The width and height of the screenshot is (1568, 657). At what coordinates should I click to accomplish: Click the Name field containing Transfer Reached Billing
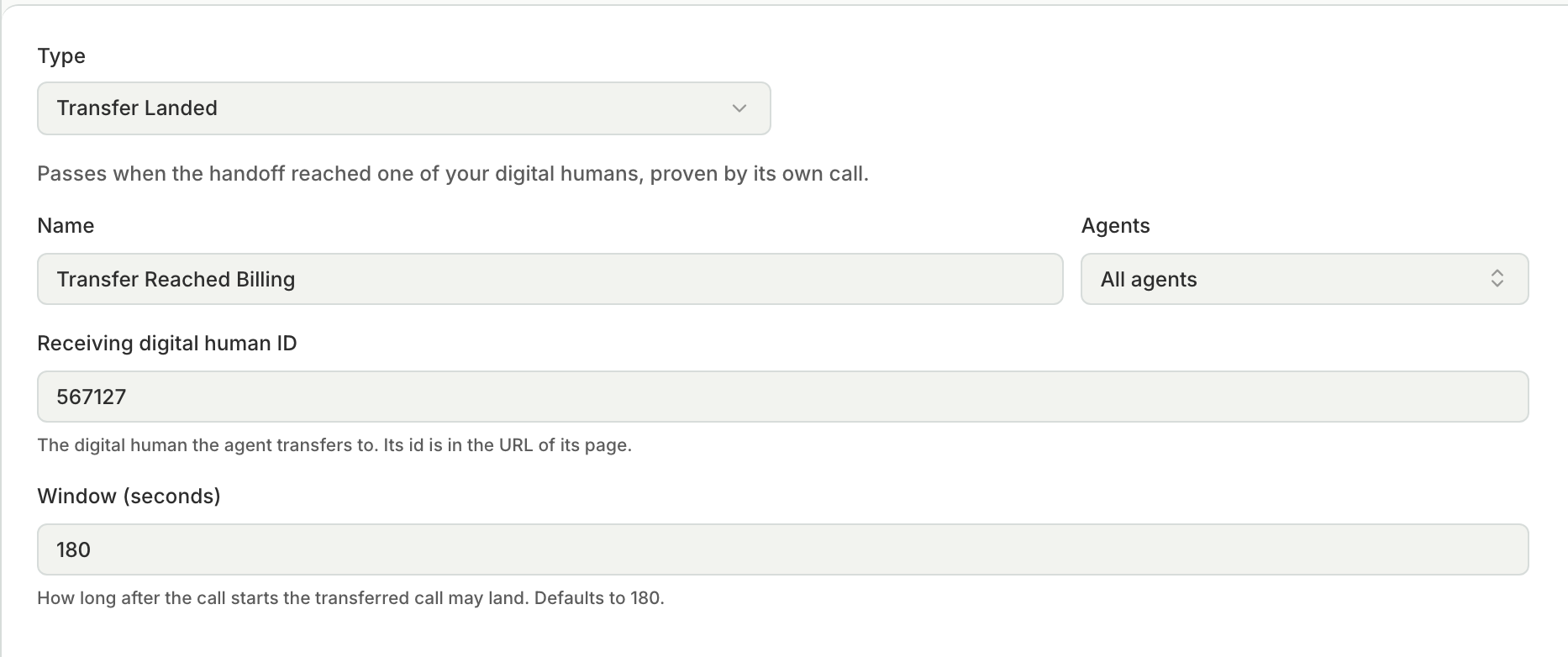tap(550, 279)
